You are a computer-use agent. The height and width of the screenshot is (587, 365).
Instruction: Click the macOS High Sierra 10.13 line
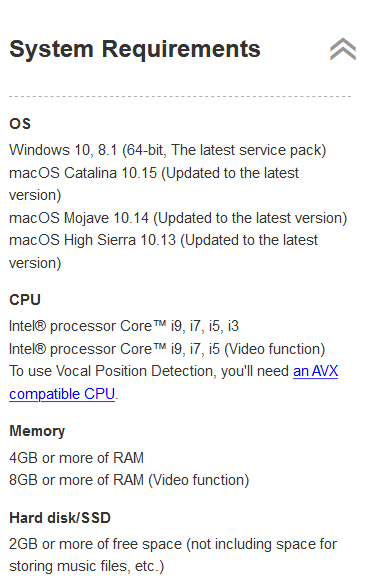coord(164,252)
